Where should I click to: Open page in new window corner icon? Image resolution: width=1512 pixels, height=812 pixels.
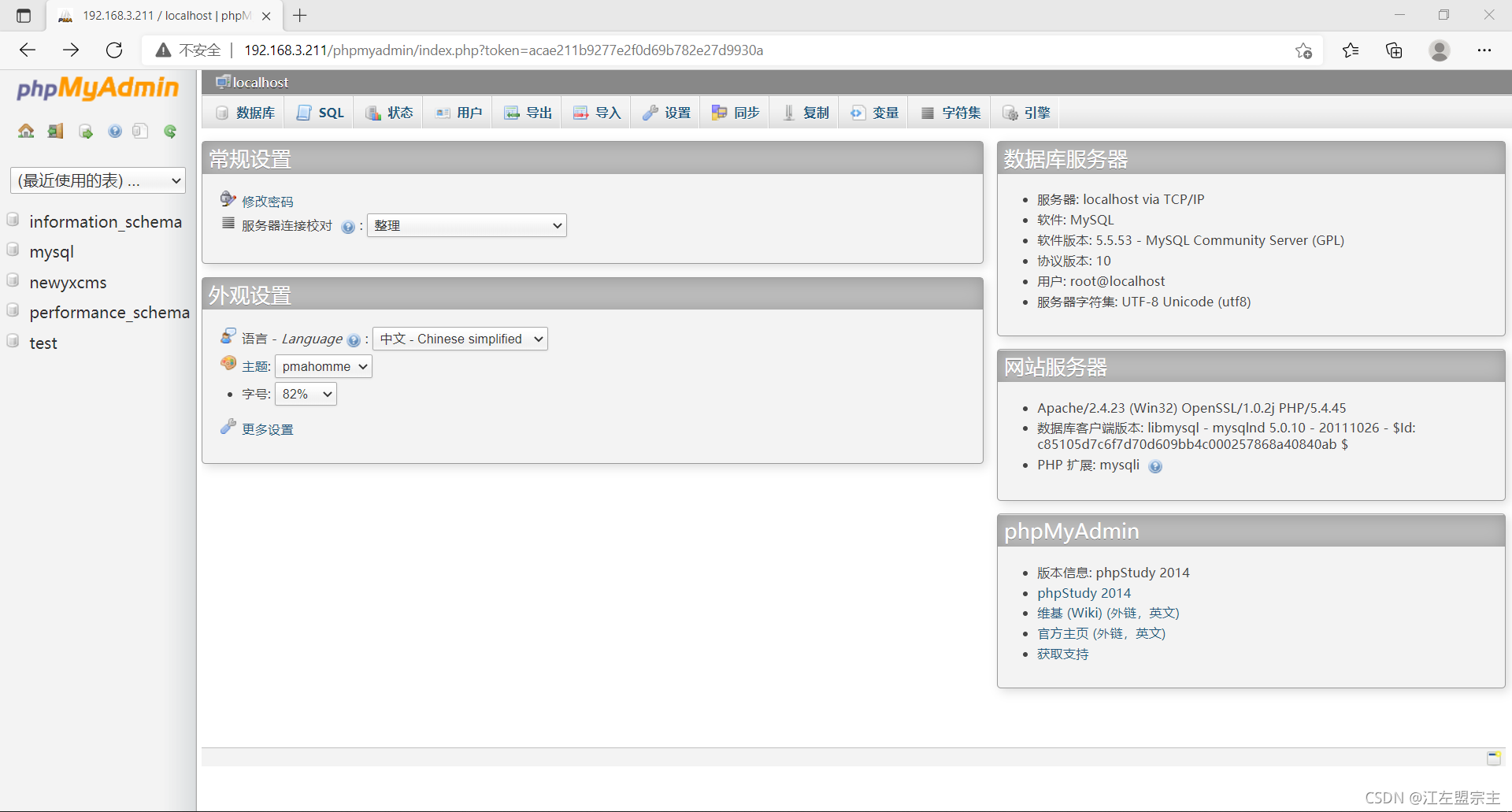click(1493, 758)
